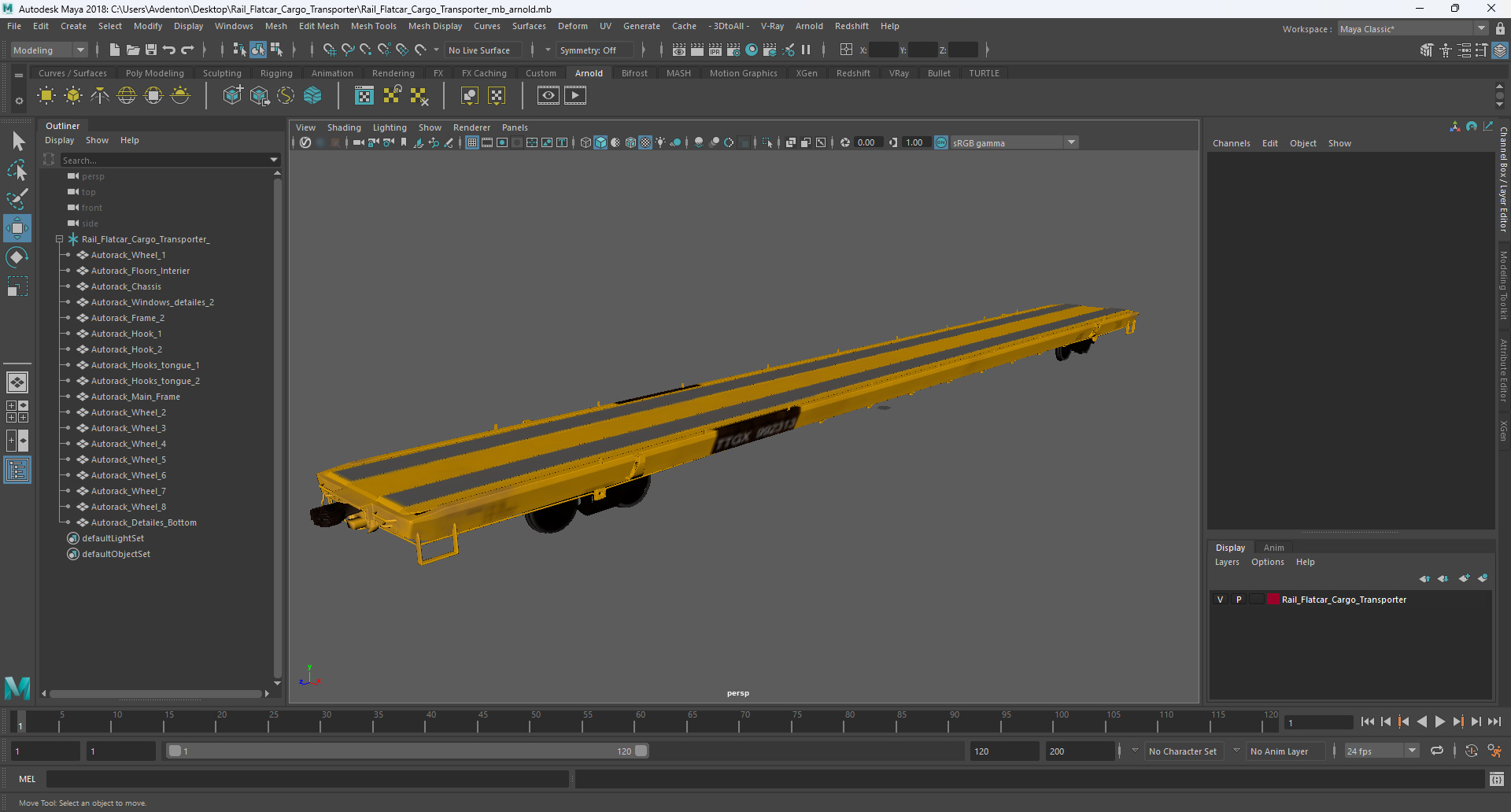Switch to four view layout icon
The height and width of the screenshot is (812, 1511).
pyautogui.click(x=17, y=412)
